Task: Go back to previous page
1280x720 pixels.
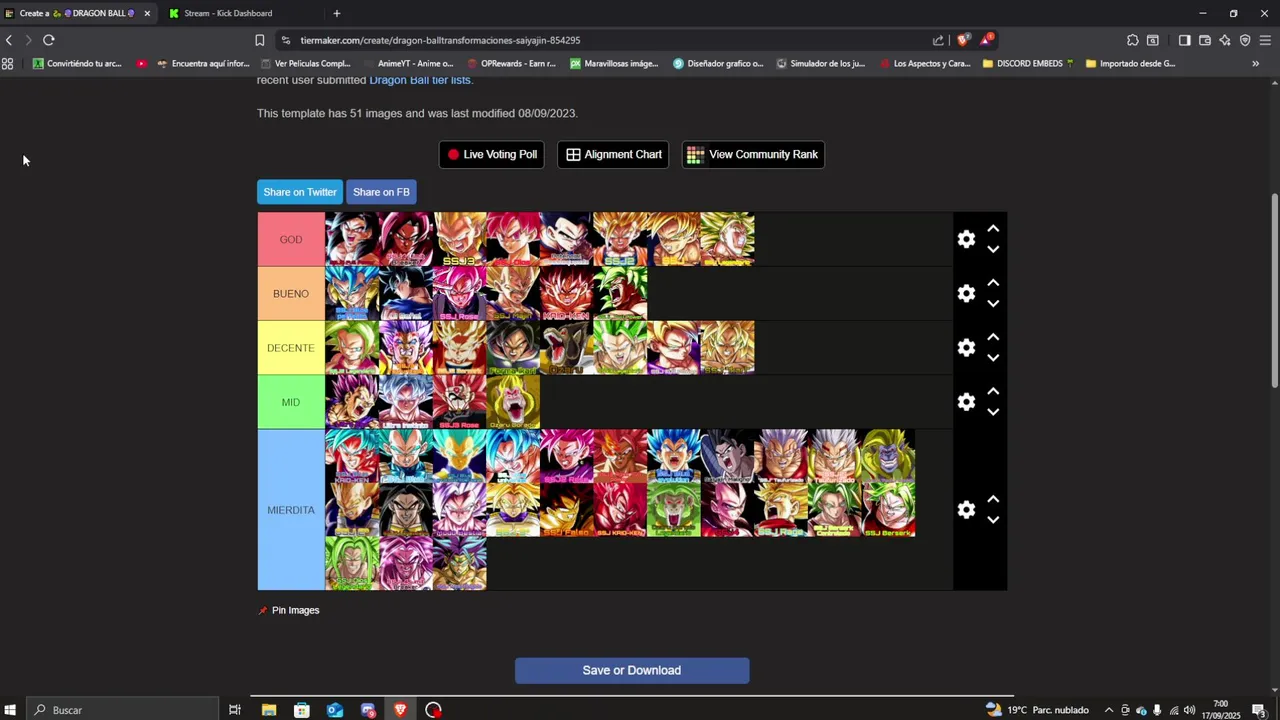Action: (9, 40)
